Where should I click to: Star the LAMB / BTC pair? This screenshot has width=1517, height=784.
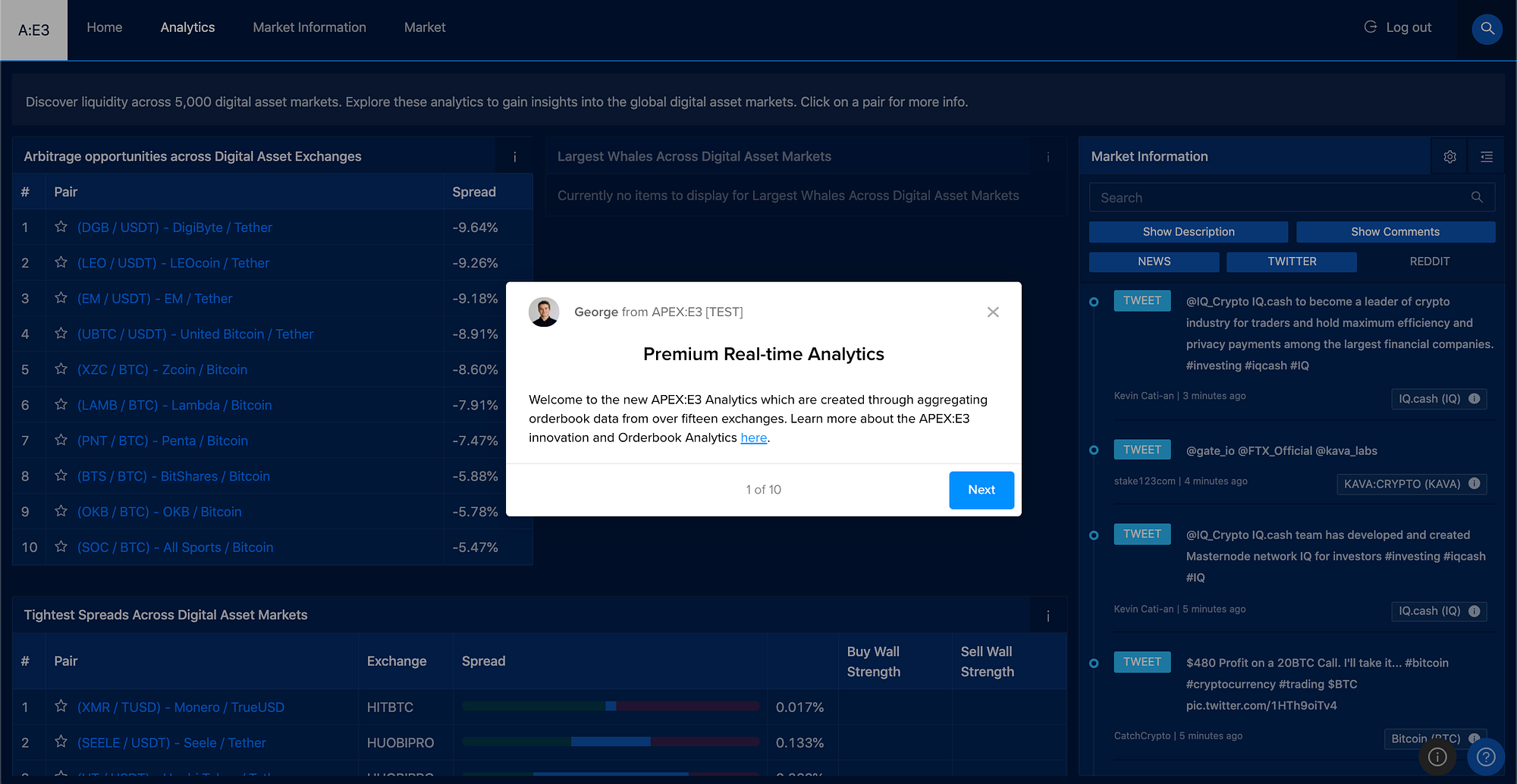click(x=61, y=405)
